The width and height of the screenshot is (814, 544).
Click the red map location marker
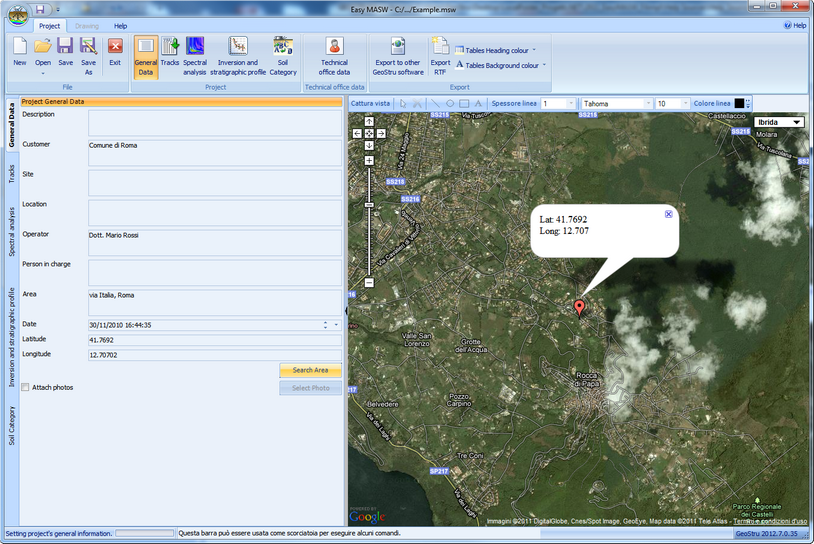[579, 308]
